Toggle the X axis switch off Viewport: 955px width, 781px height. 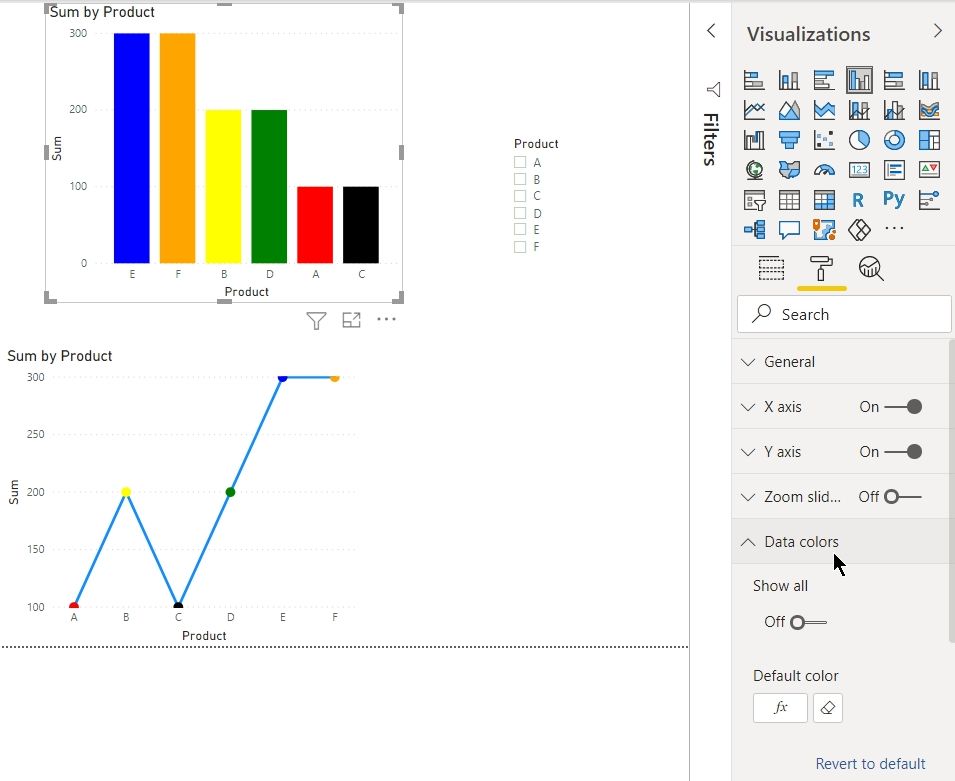(903, 406)
